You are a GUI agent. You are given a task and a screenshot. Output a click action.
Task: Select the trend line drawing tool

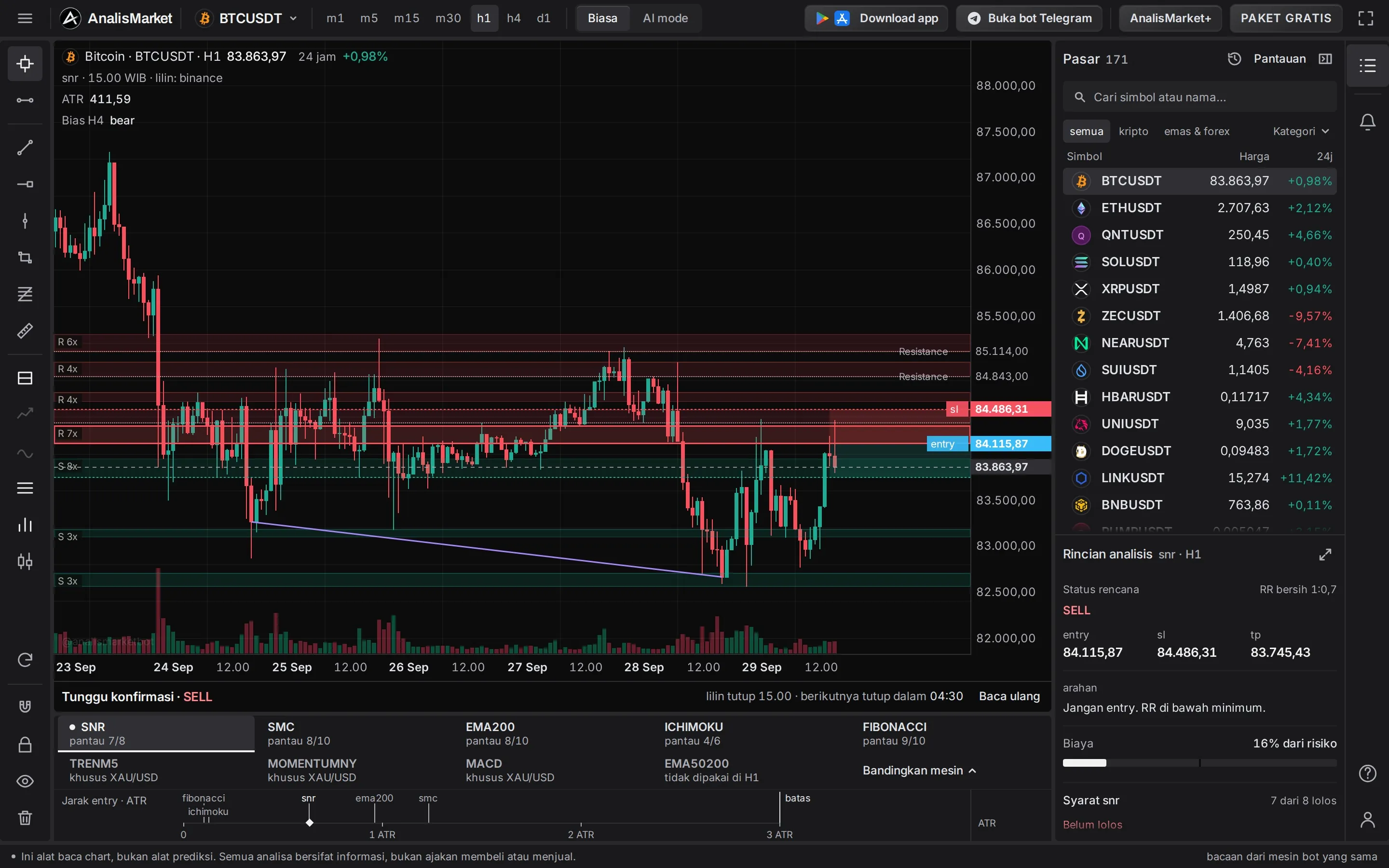point(25,148)
